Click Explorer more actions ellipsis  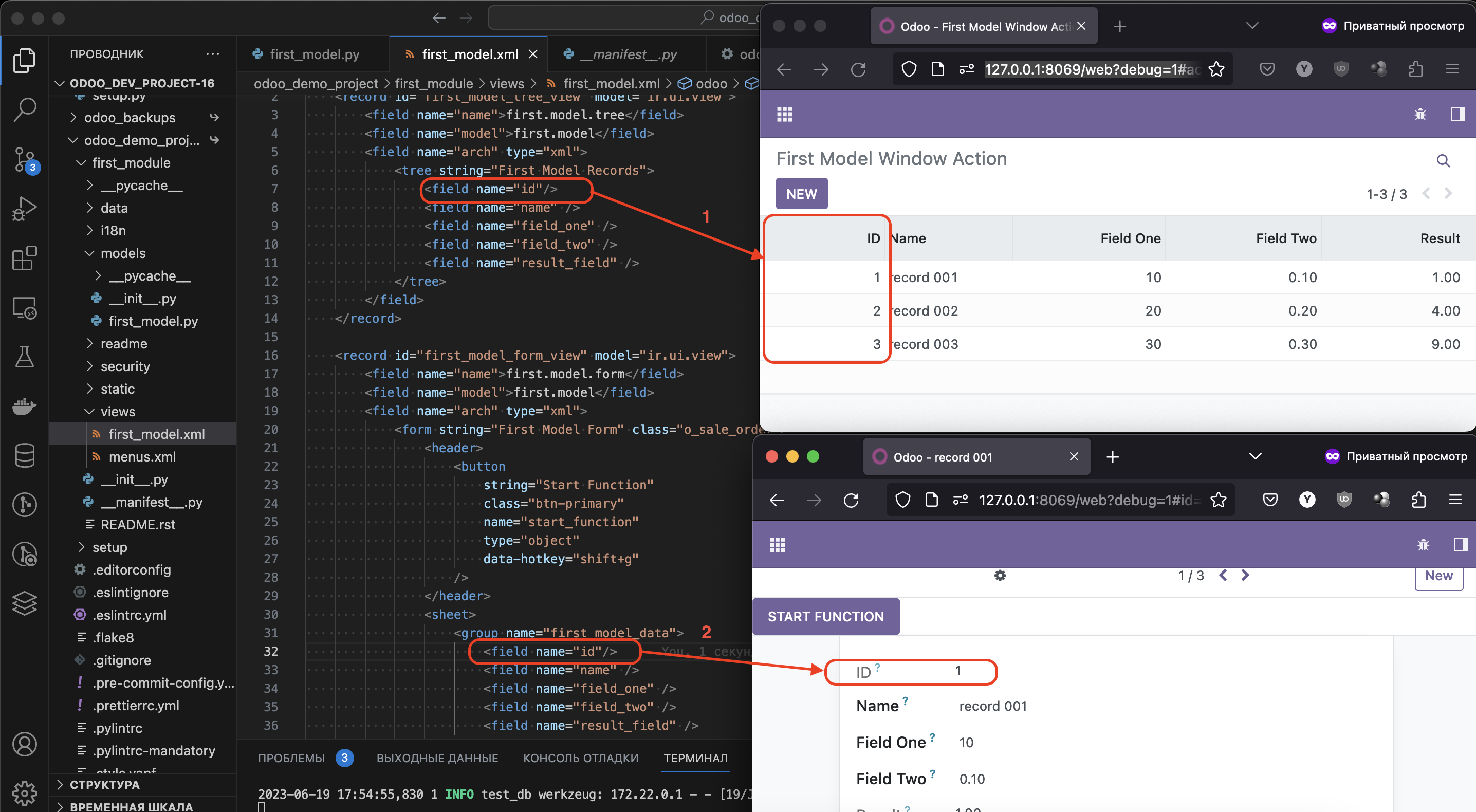click(213, 54)
